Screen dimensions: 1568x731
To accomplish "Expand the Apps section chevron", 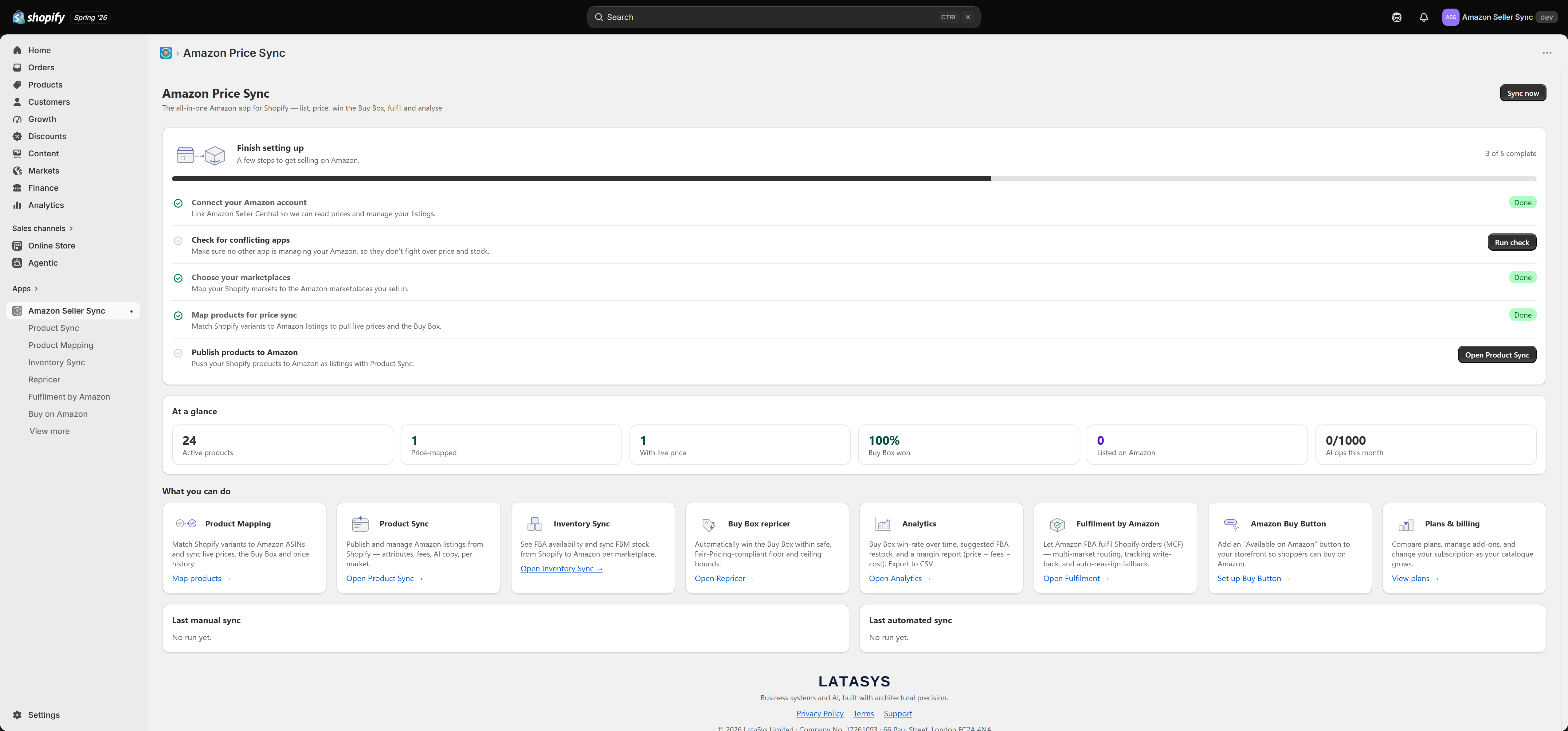I will point(36,288).
